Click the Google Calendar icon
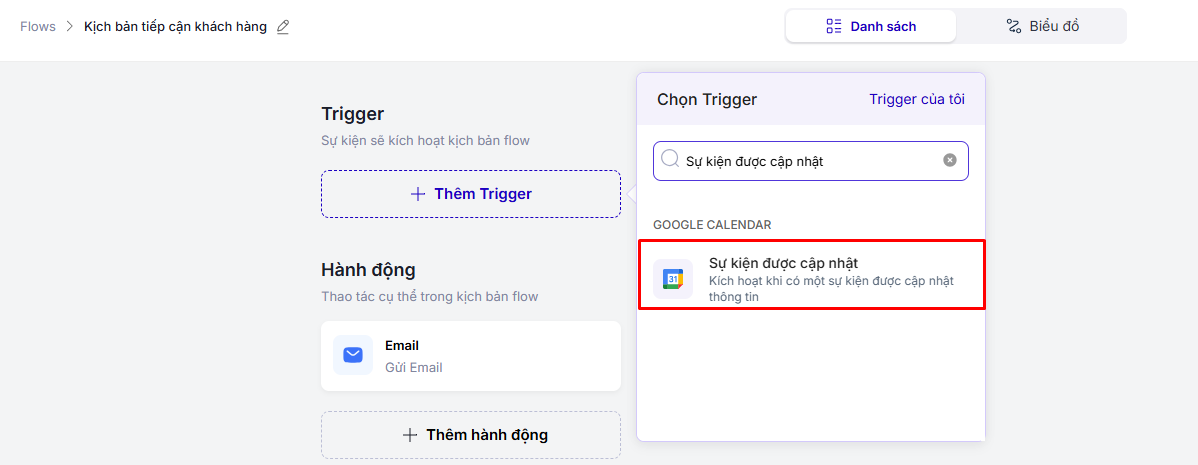The height and width of the screenshot is (465, 1198). pyautogui.click(x=673, y=278)
